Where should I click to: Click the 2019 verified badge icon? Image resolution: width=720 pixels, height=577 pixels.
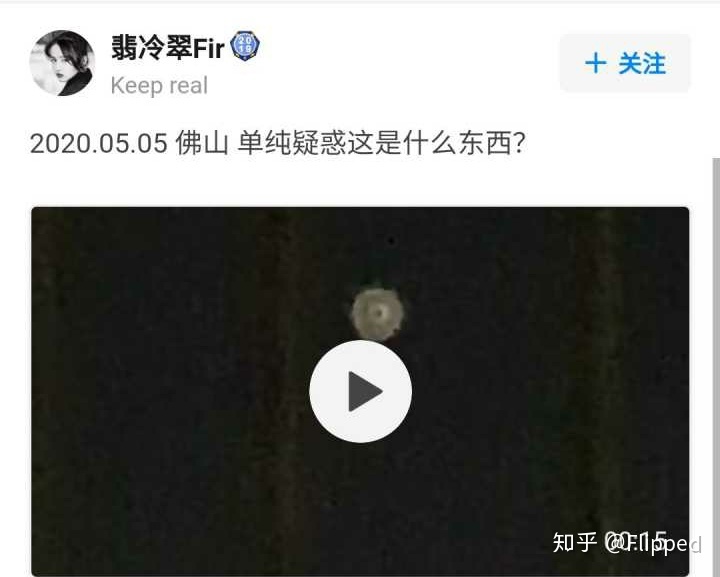click(245, 46)
